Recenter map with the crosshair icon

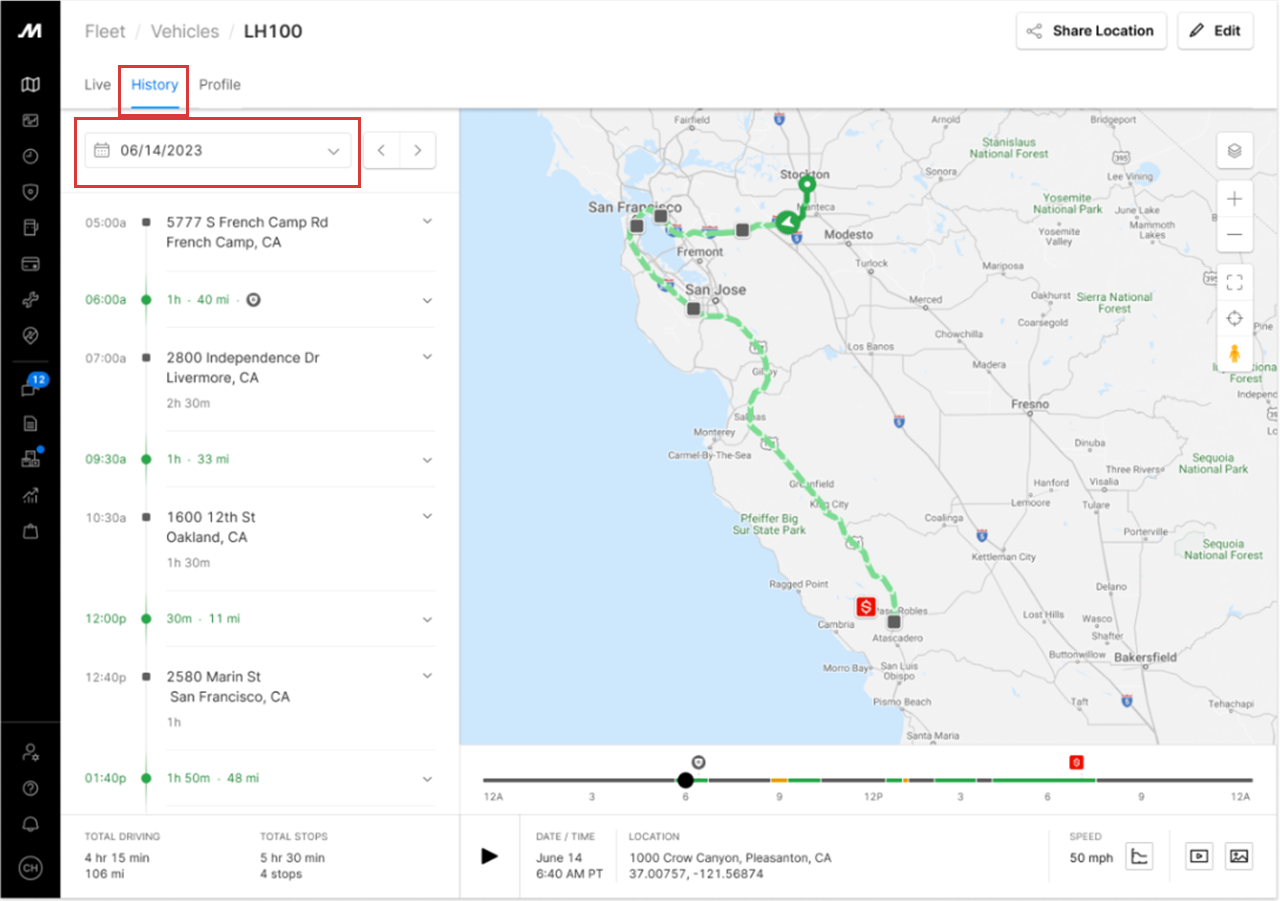click(1234, 318)
